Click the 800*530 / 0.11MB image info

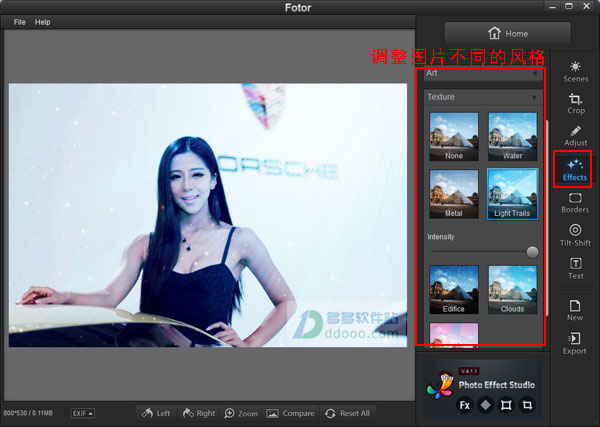pos(28,413)
